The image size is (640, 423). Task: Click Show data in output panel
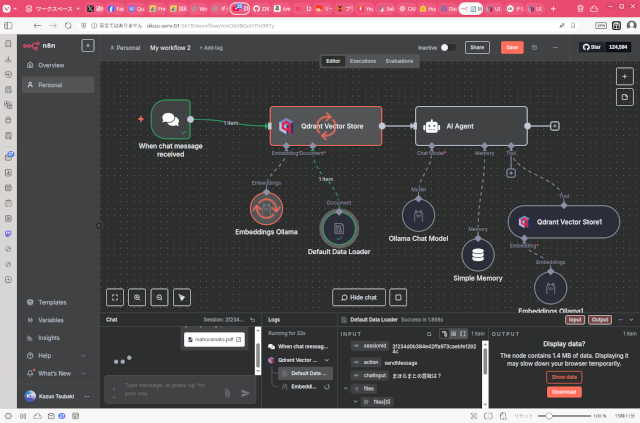(564, 377)
